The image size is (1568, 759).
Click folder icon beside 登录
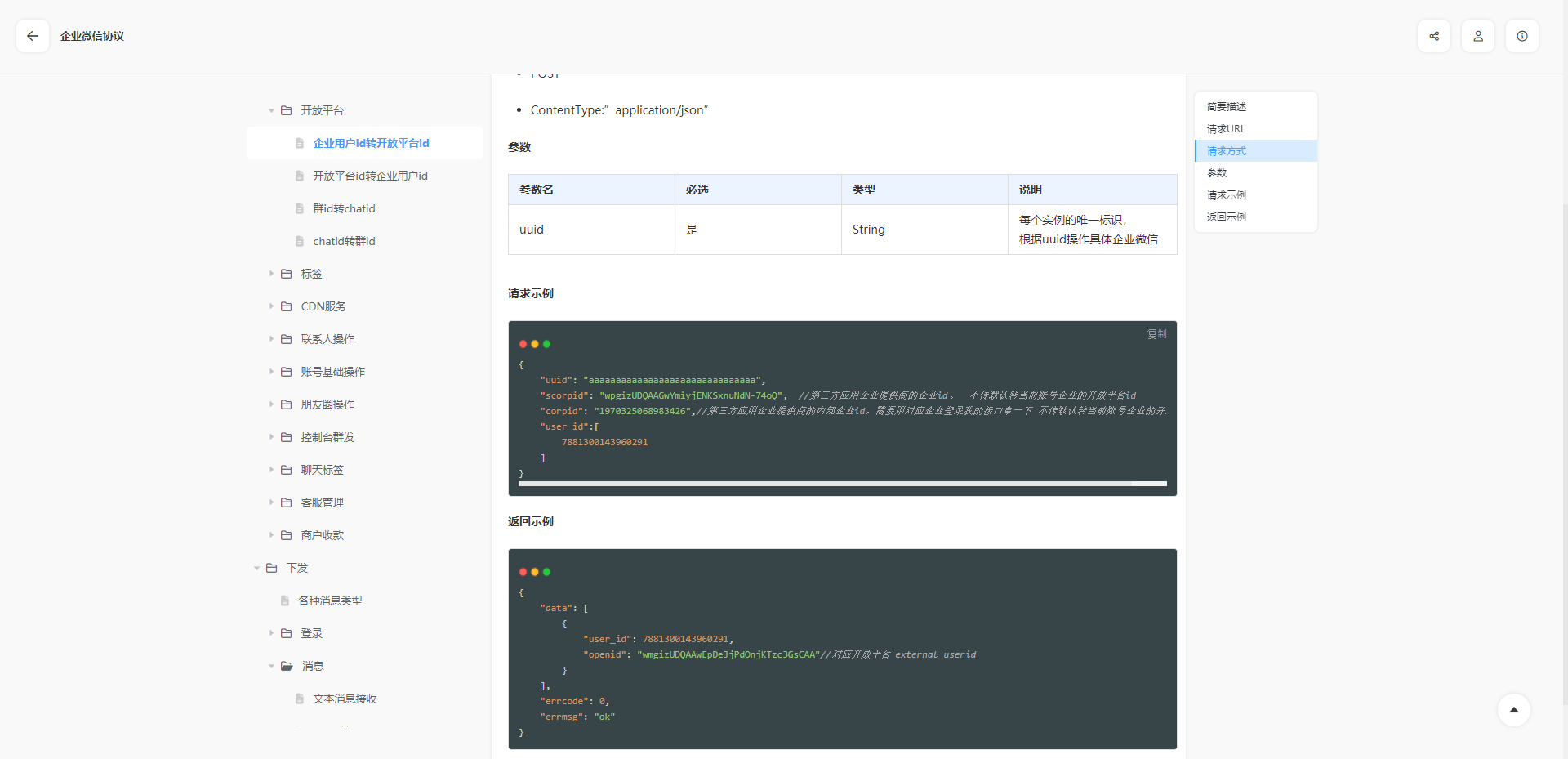[x=287, y=633]
